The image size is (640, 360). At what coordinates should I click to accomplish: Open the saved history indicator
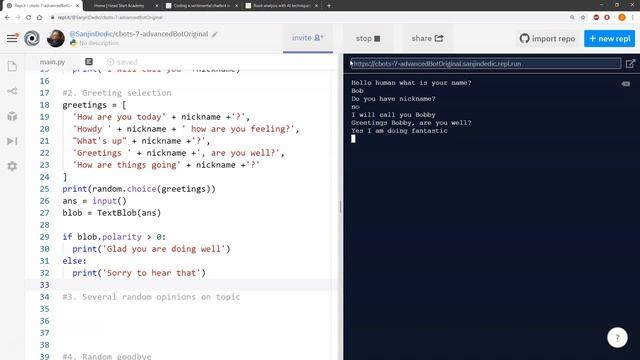point(122,62)
